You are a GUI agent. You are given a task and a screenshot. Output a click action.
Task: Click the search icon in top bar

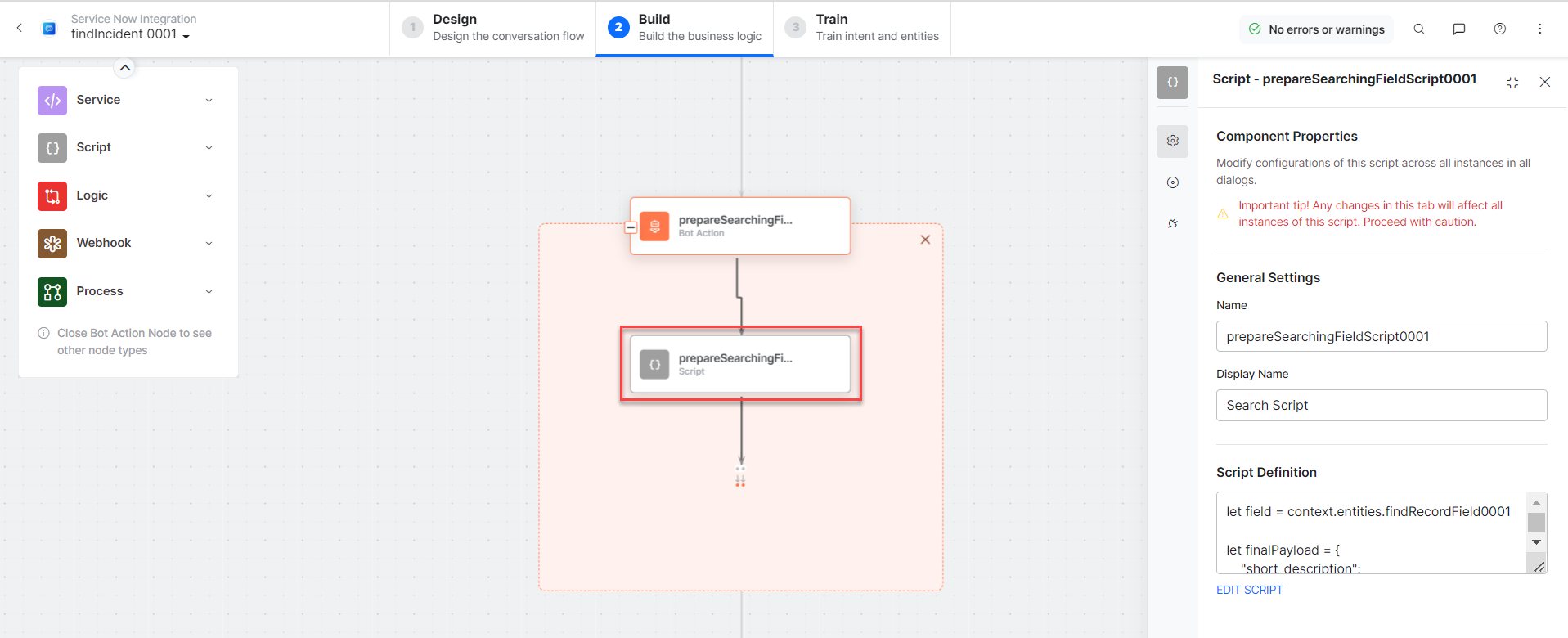pyautogui.click(x=1419, y=29)
